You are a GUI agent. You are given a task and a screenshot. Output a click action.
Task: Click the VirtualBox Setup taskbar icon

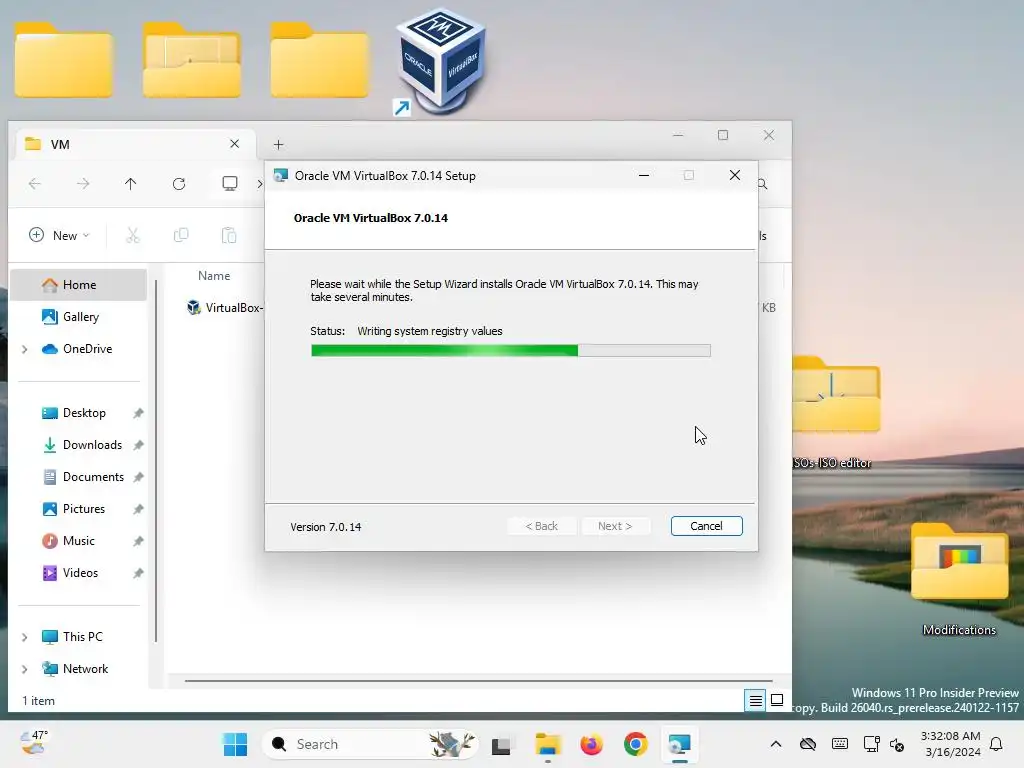(x=680, y=744)
